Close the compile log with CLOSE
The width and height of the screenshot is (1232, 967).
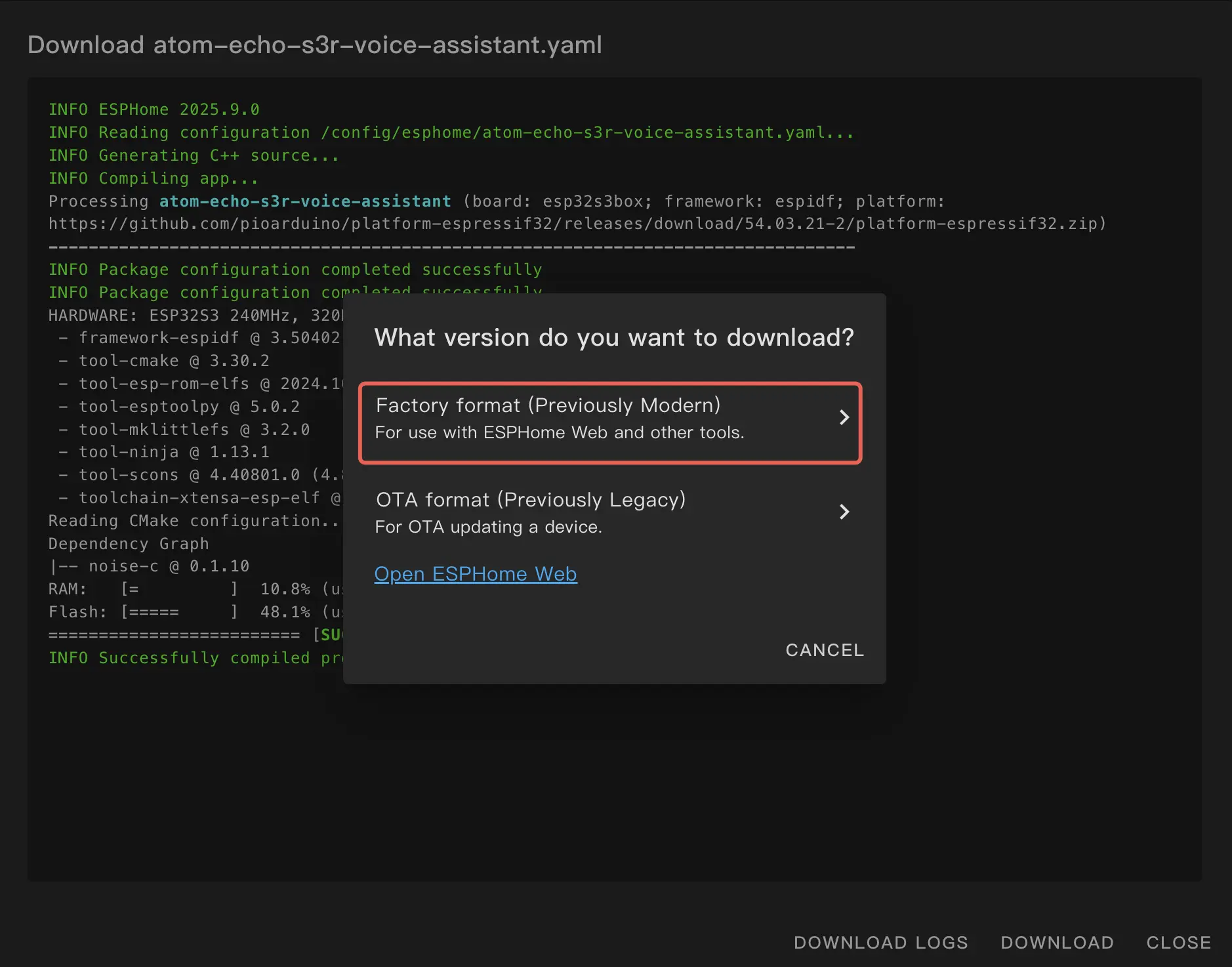(1178, 943)
